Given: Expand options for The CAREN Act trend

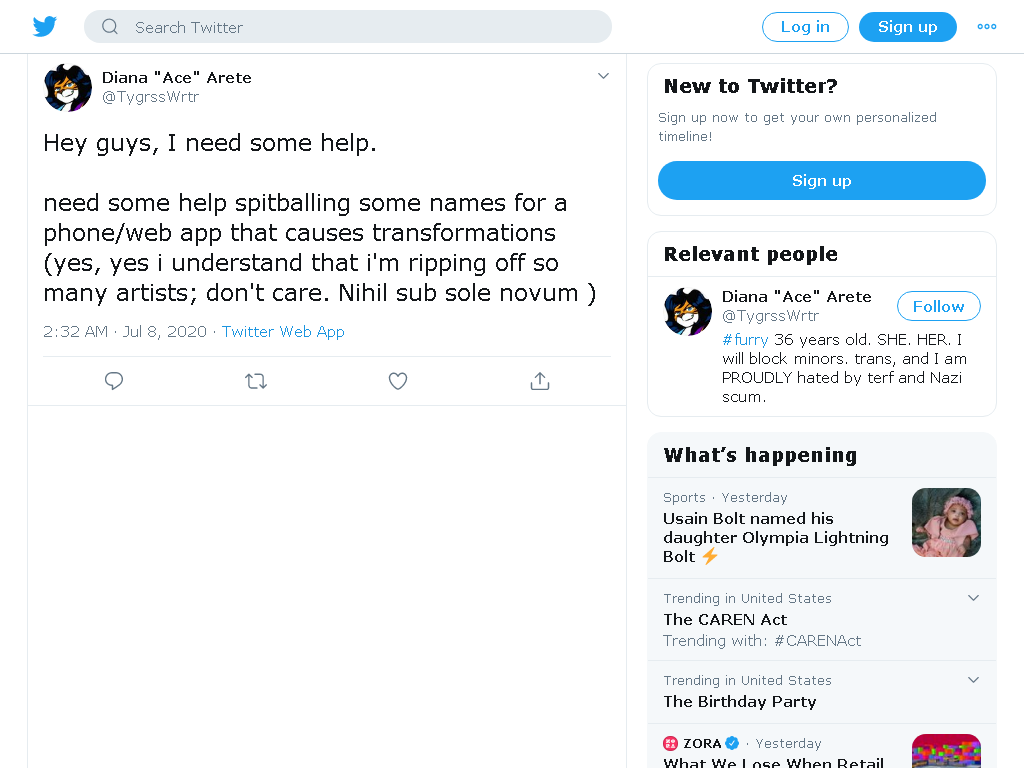Looking at the screenshot, I should 973,598.
